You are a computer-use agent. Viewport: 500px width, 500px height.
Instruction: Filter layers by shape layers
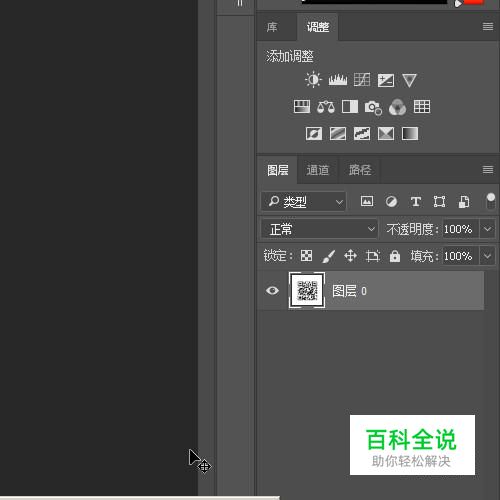439,201
